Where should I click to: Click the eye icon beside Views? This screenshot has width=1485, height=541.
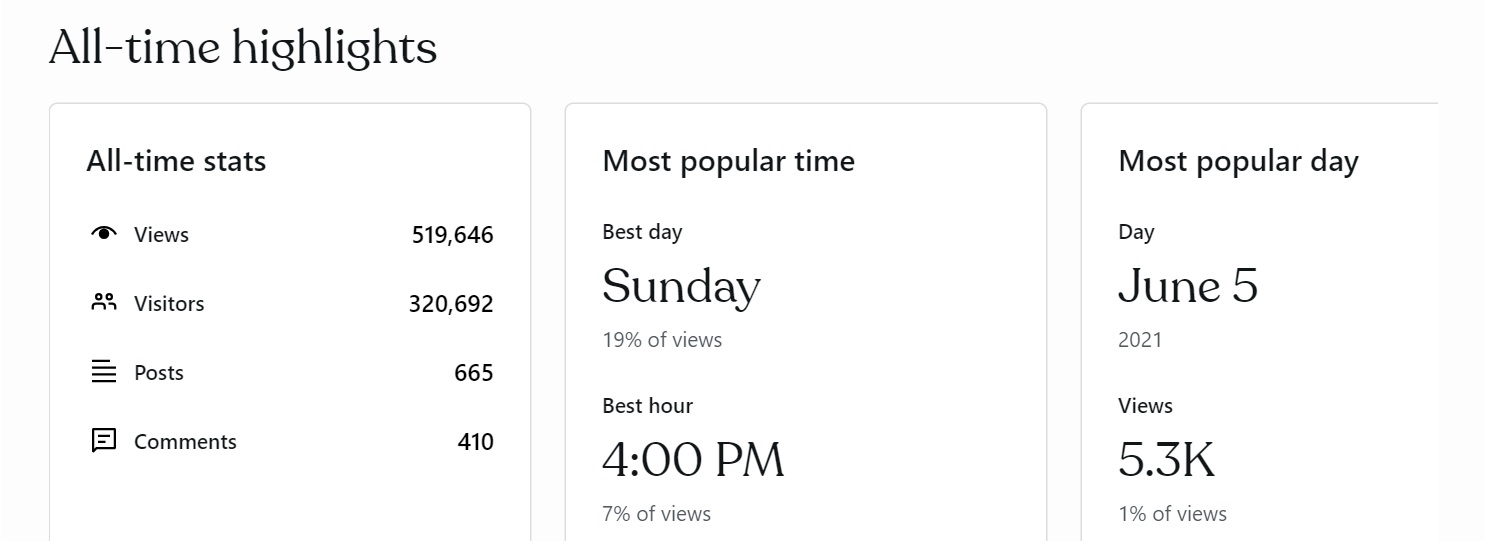point(104,234)
